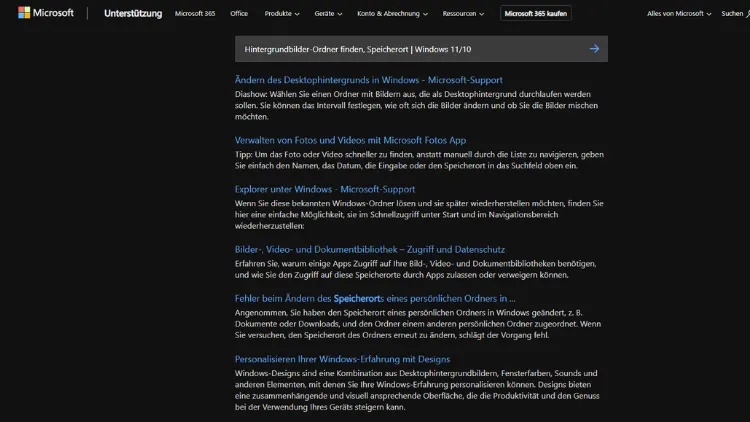Open Bilder-, Video- und Dokumentbibliothek result
750x422 pixels.
point(370,249)
